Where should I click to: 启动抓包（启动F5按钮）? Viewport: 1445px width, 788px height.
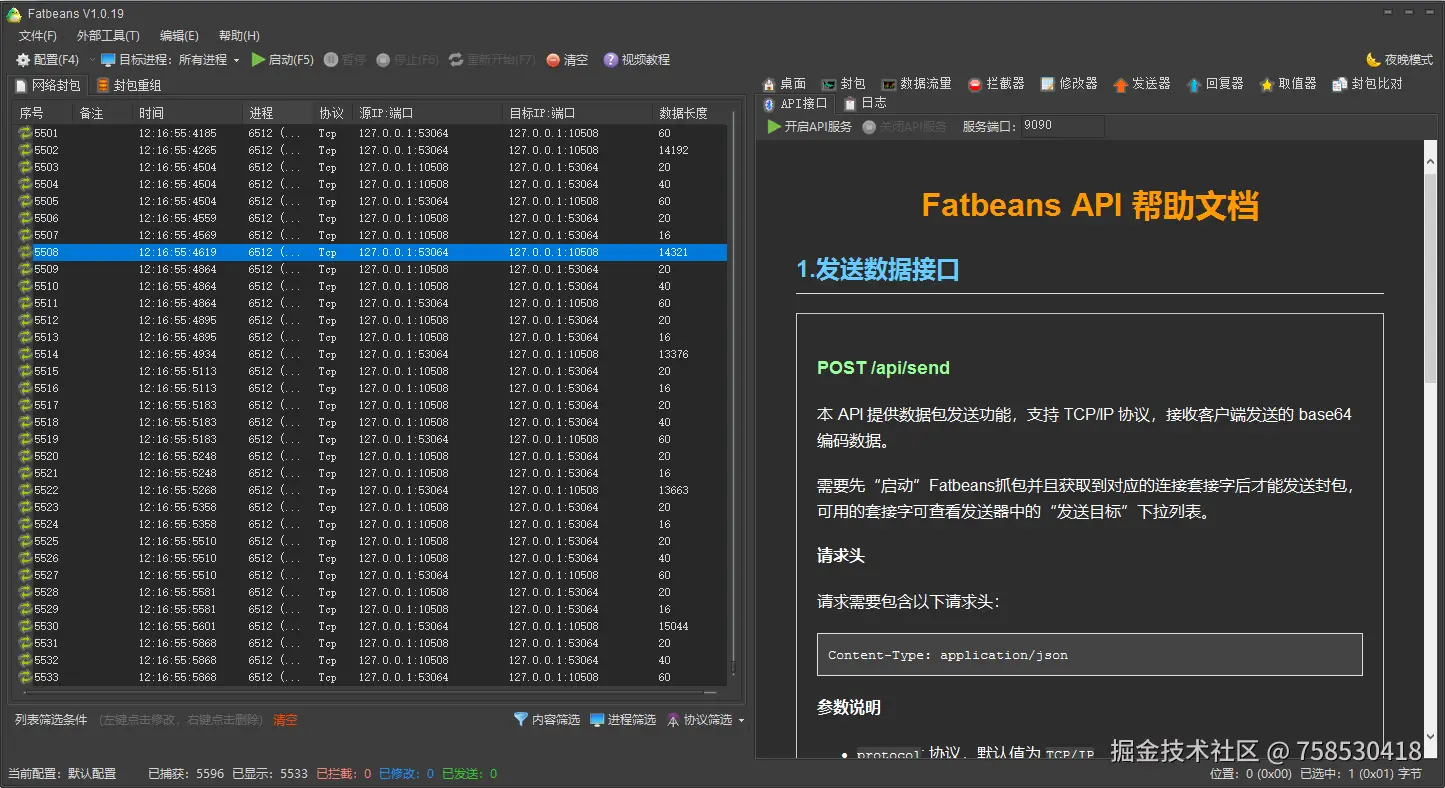click(x=282, y=59)
